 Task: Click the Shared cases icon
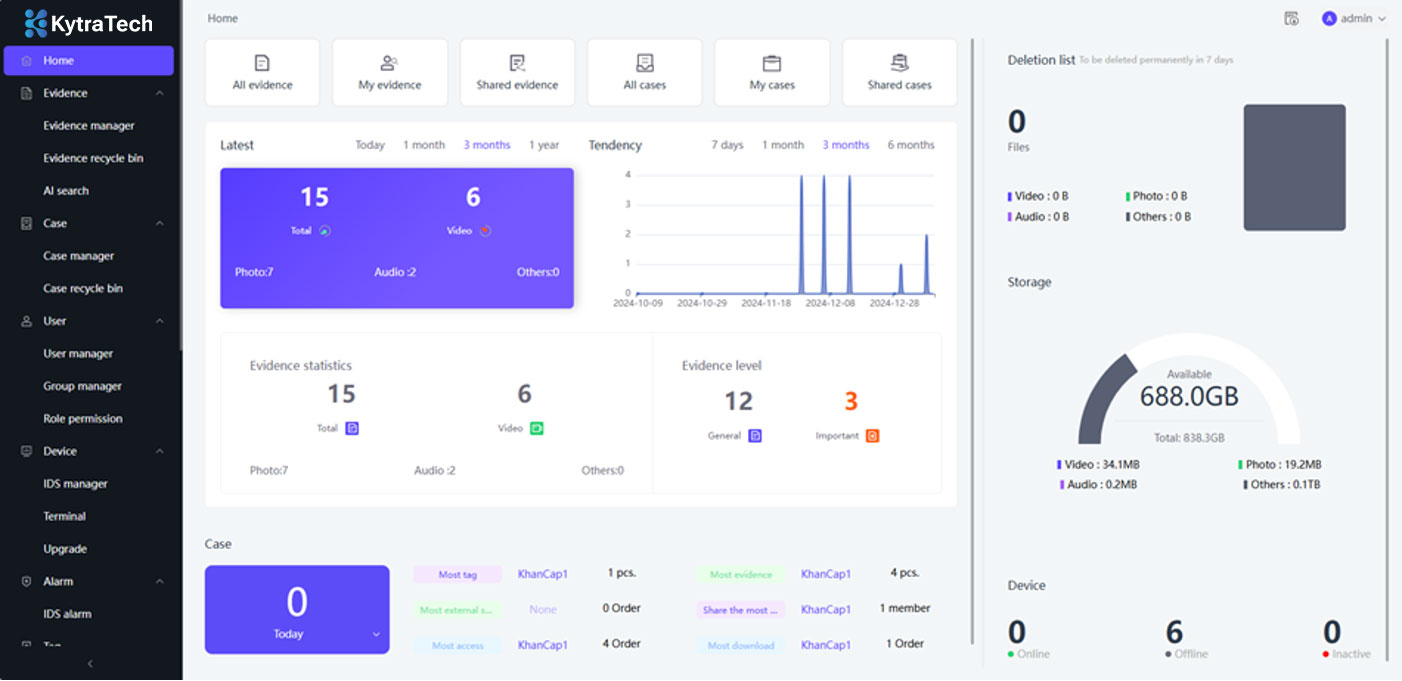pos(899,64)
